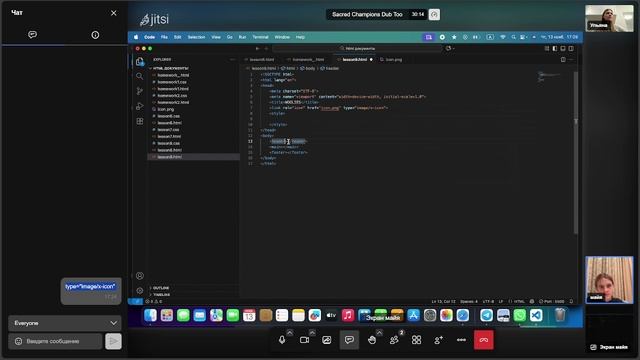Split the editor to the right
The image size is (640, 360).
pyautogui.click(x=563, y=60)
